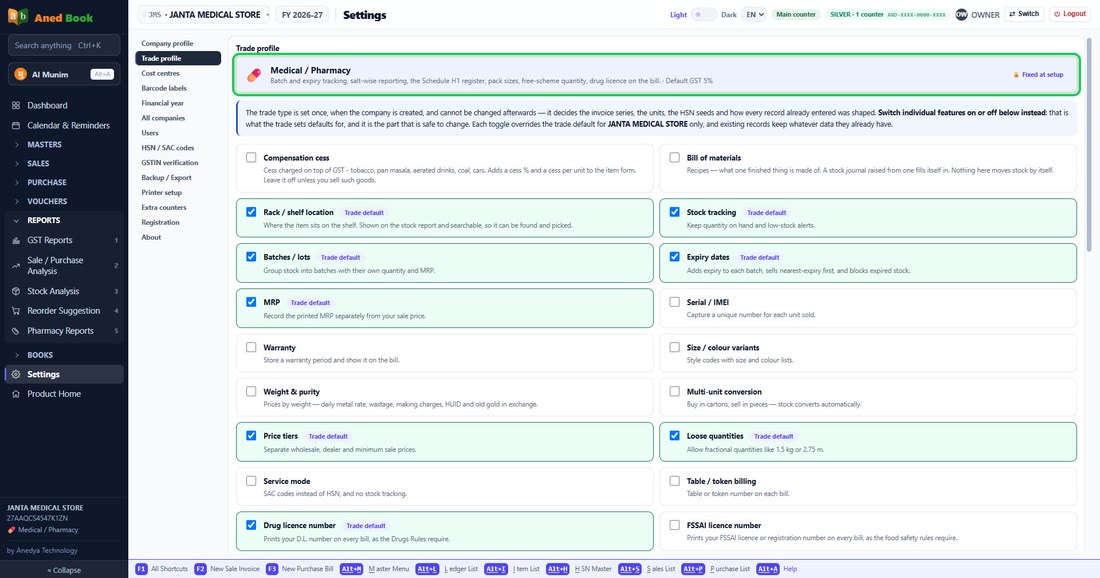Click the F1 All Shortcuts key badge
This screenshot has height=578, width=1100.
coord(141,569)
